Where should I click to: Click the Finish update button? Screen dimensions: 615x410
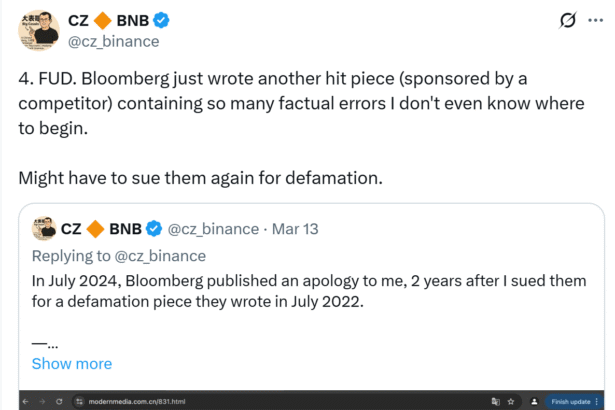tap(573, 401)
